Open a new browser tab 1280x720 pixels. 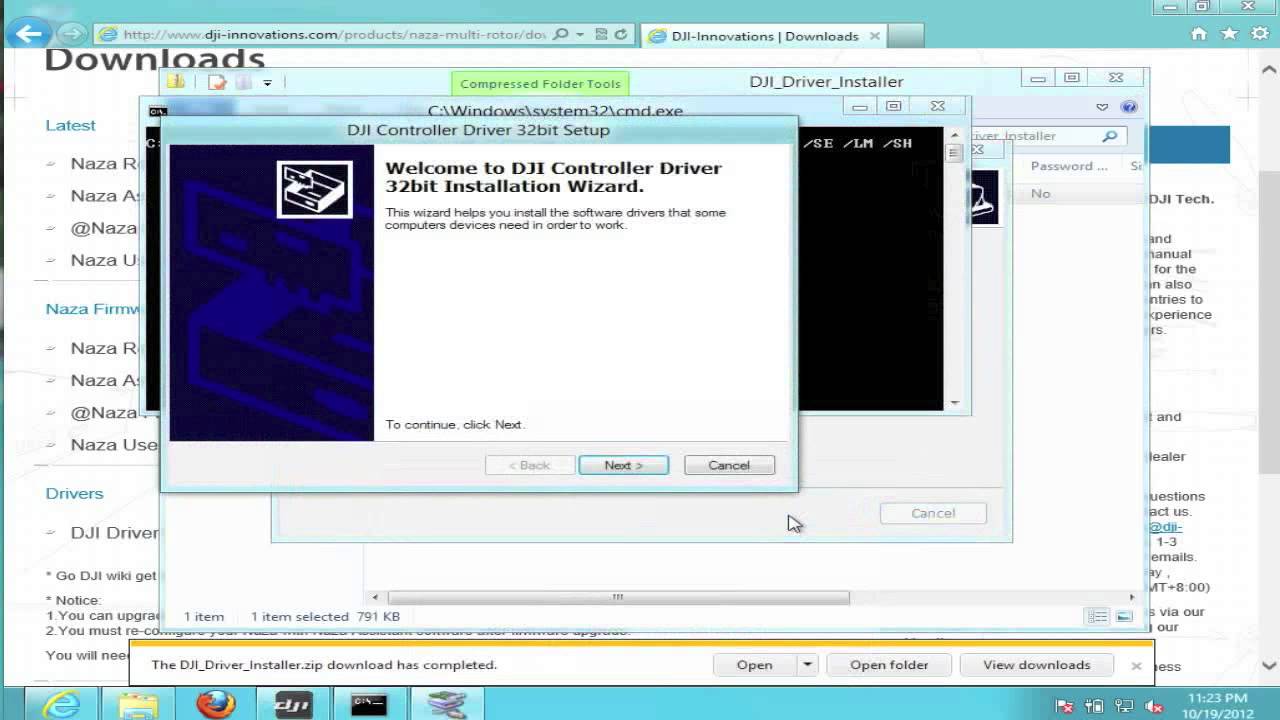click(906, 36)
